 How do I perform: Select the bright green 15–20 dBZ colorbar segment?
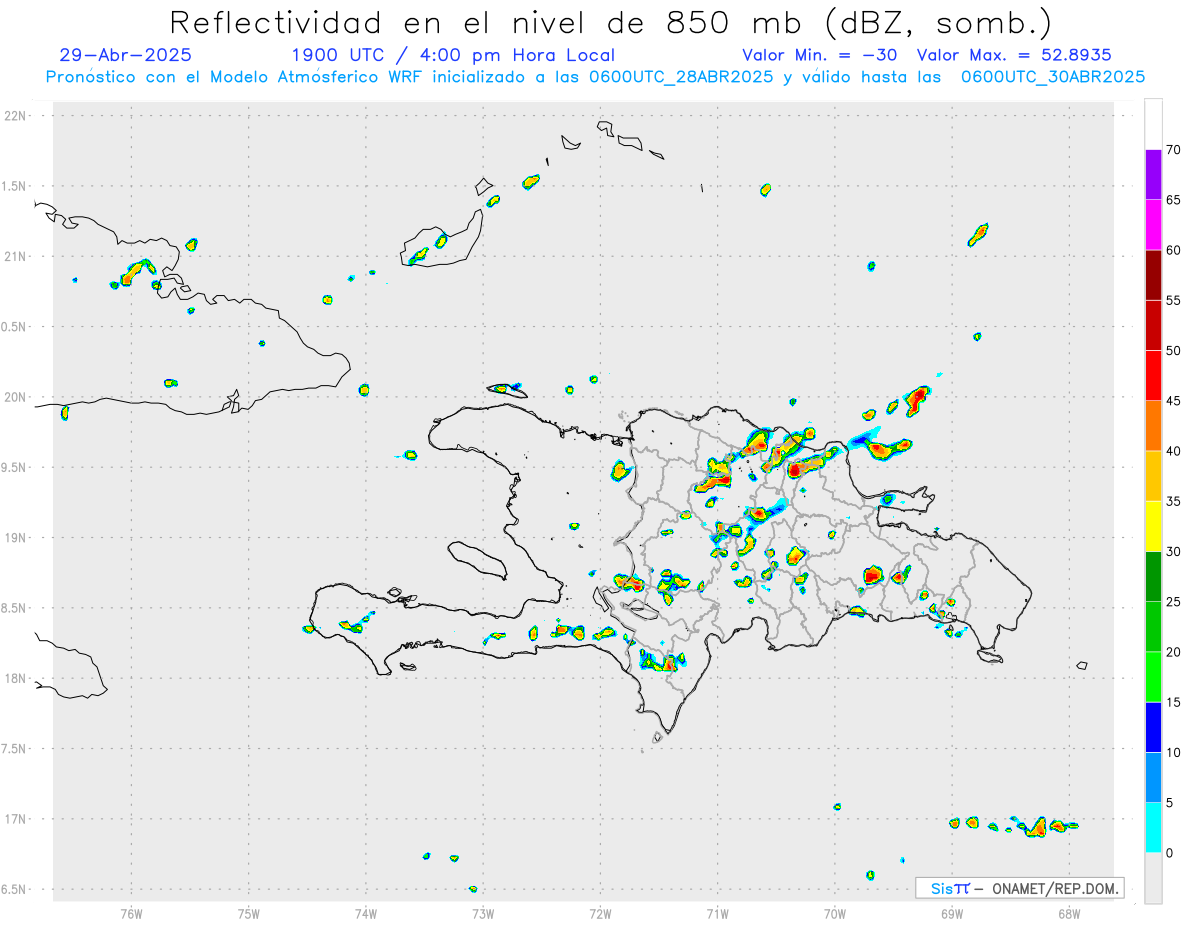coord(1153,677)
